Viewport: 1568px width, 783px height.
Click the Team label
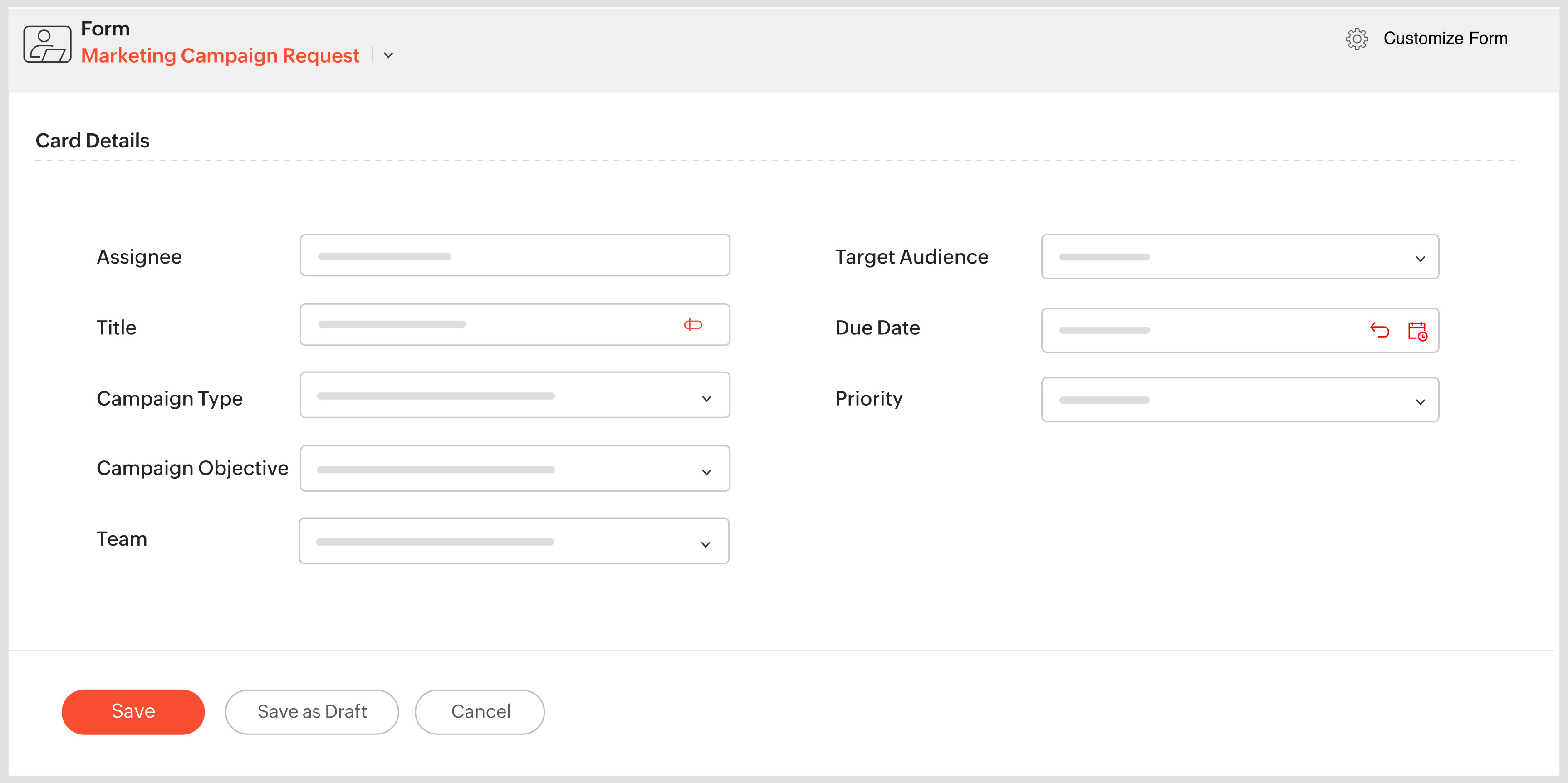click(x=122, y=539)
